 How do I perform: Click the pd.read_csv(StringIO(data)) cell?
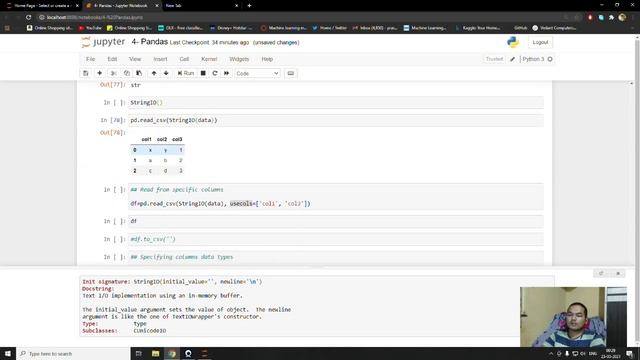pyautogui.click(x=336, y=120)
